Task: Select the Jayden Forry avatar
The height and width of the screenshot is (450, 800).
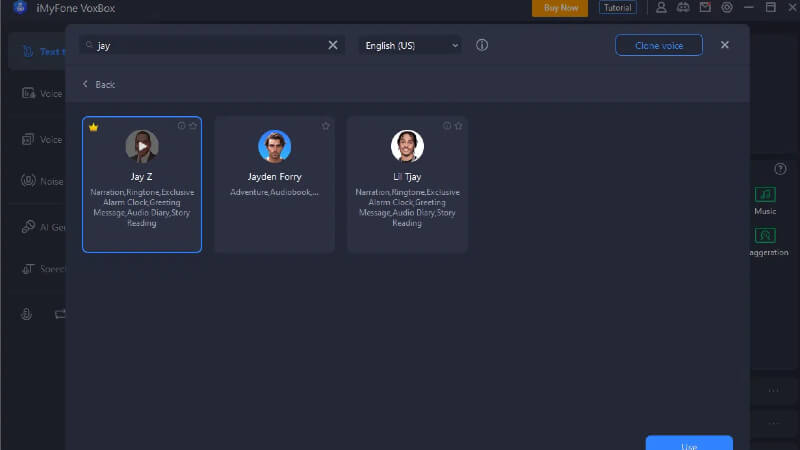Action: click(x=274, y=146)
